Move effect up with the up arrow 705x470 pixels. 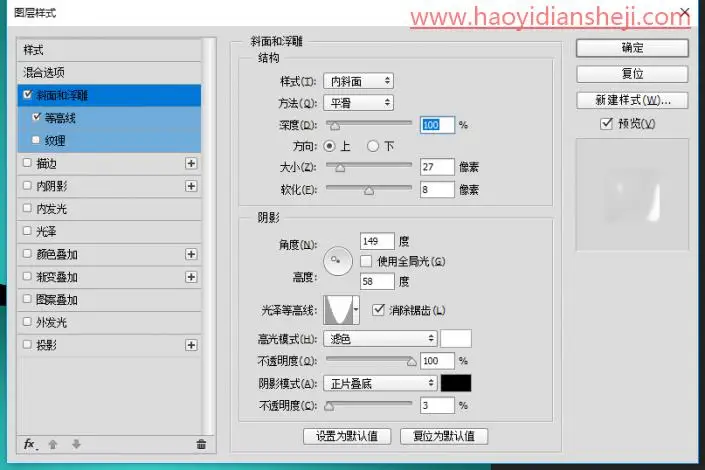pyautogui.click(x=53, y=444)
